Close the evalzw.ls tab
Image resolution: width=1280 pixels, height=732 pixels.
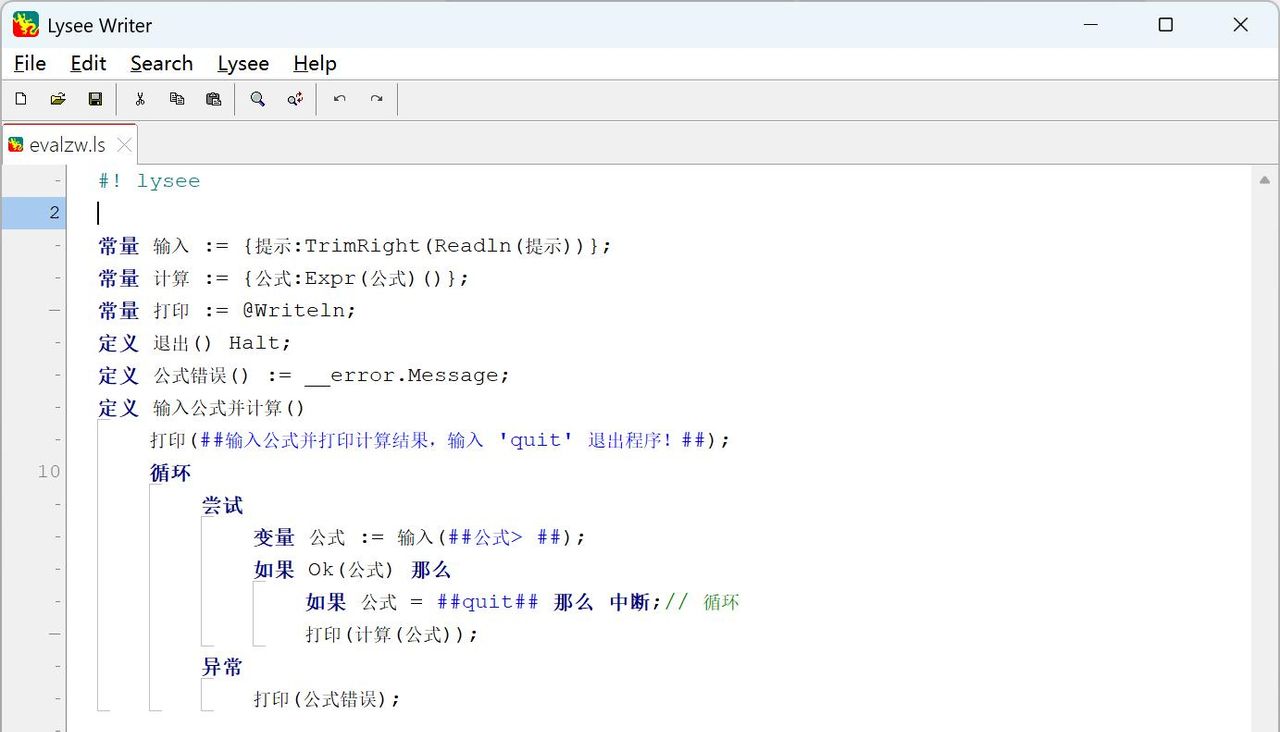pos(124,145)
